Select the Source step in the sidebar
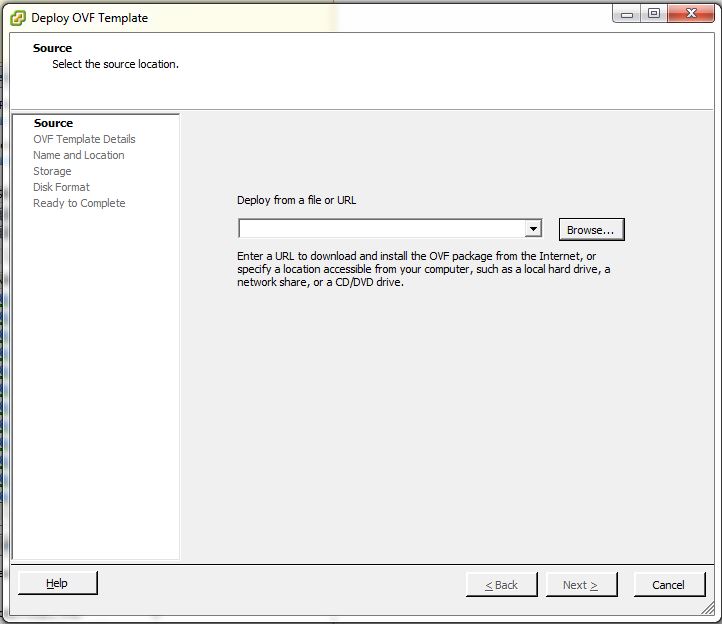The image size is (722, 624). (53, 123)
